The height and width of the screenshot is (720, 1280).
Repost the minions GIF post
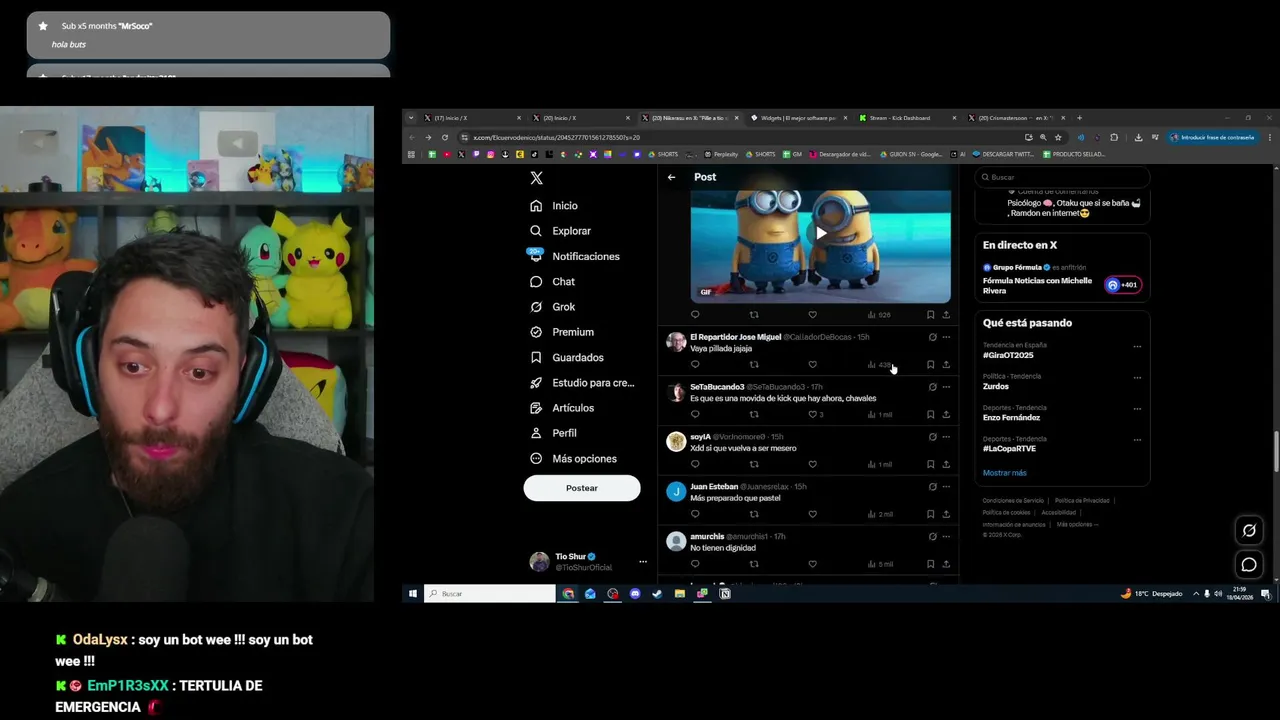[754, 315]
